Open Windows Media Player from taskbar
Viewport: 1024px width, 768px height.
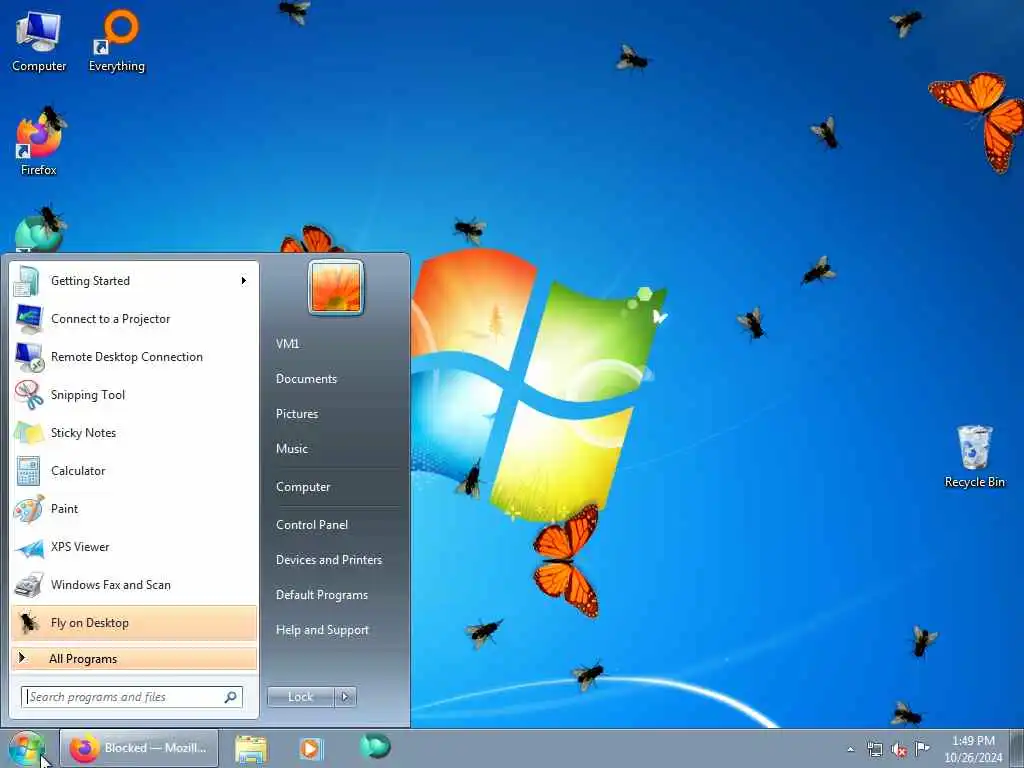coord(312,748)
